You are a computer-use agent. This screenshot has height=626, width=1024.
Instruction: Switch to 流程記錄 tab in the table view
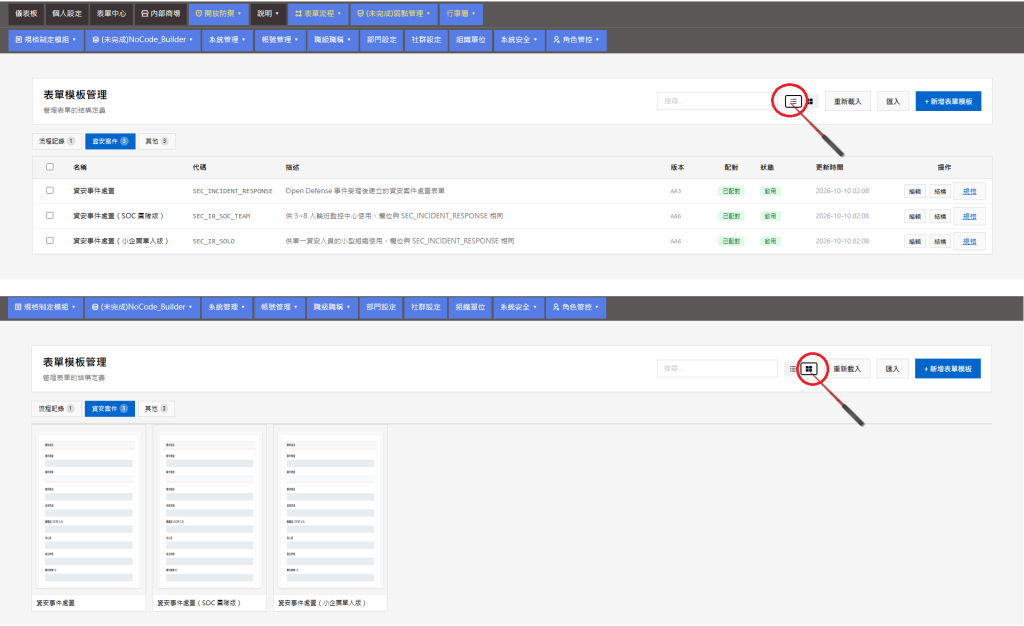56,141
